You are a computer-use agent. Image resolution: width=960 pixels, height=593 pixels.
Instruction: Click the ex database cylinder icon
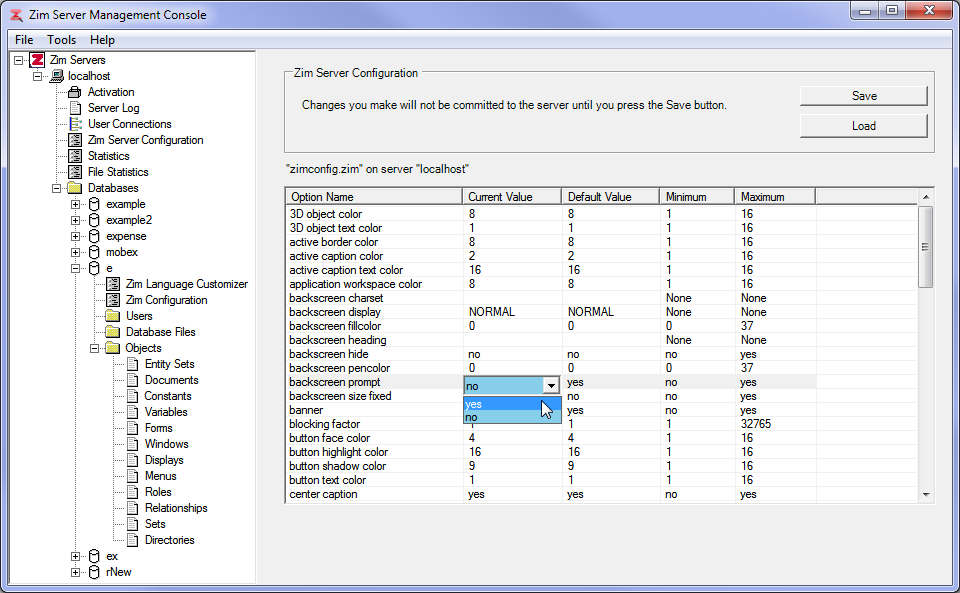point(94,556)
